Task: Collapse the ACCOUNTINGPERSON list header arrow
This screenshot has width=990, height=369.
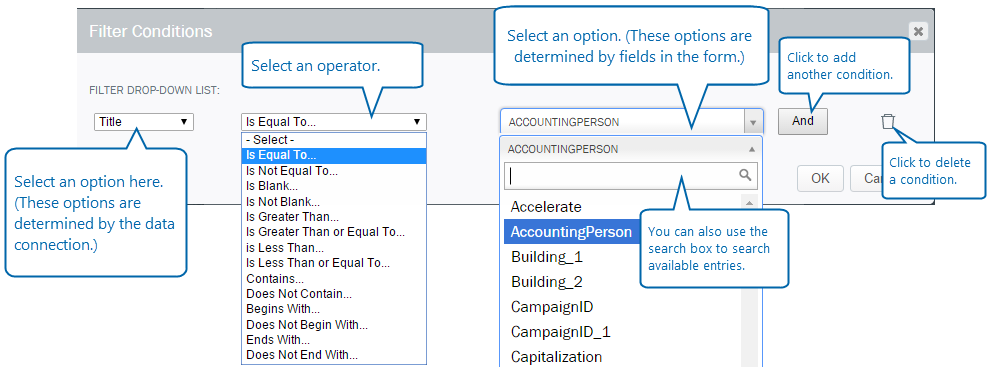Action: click(x=751, y=150)
